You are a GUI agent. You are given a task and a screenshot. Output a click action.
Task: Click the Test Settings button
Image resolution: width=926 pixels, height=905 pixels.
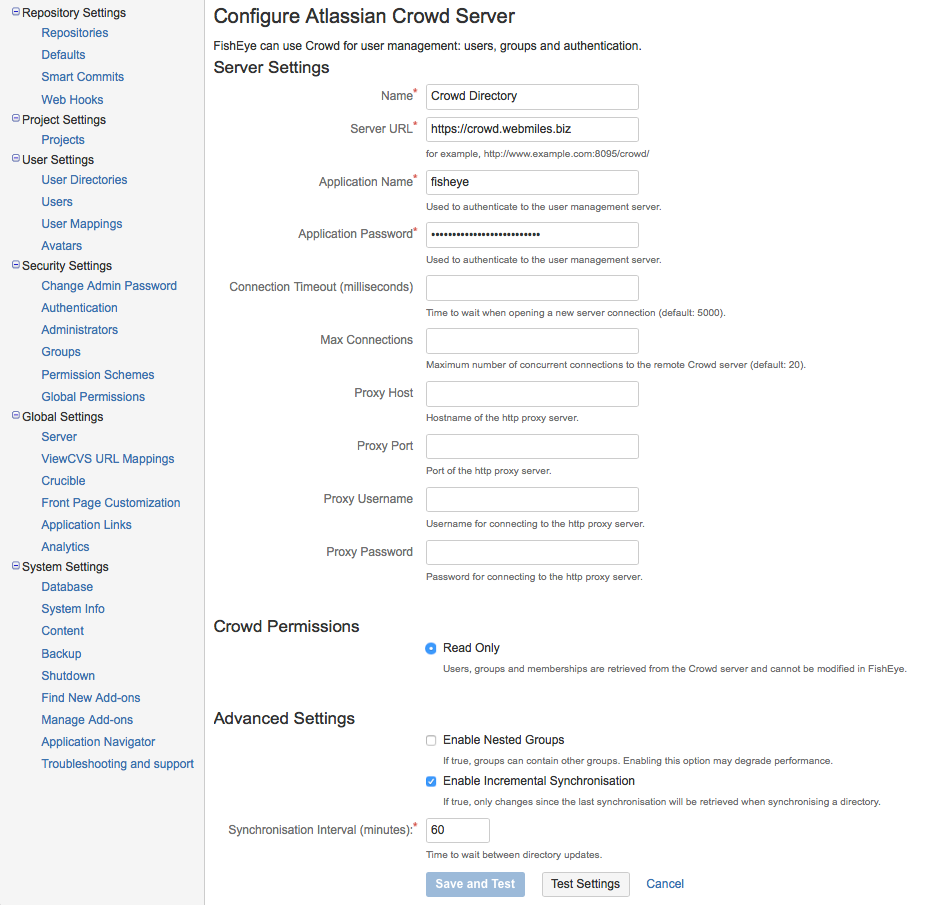586,884
